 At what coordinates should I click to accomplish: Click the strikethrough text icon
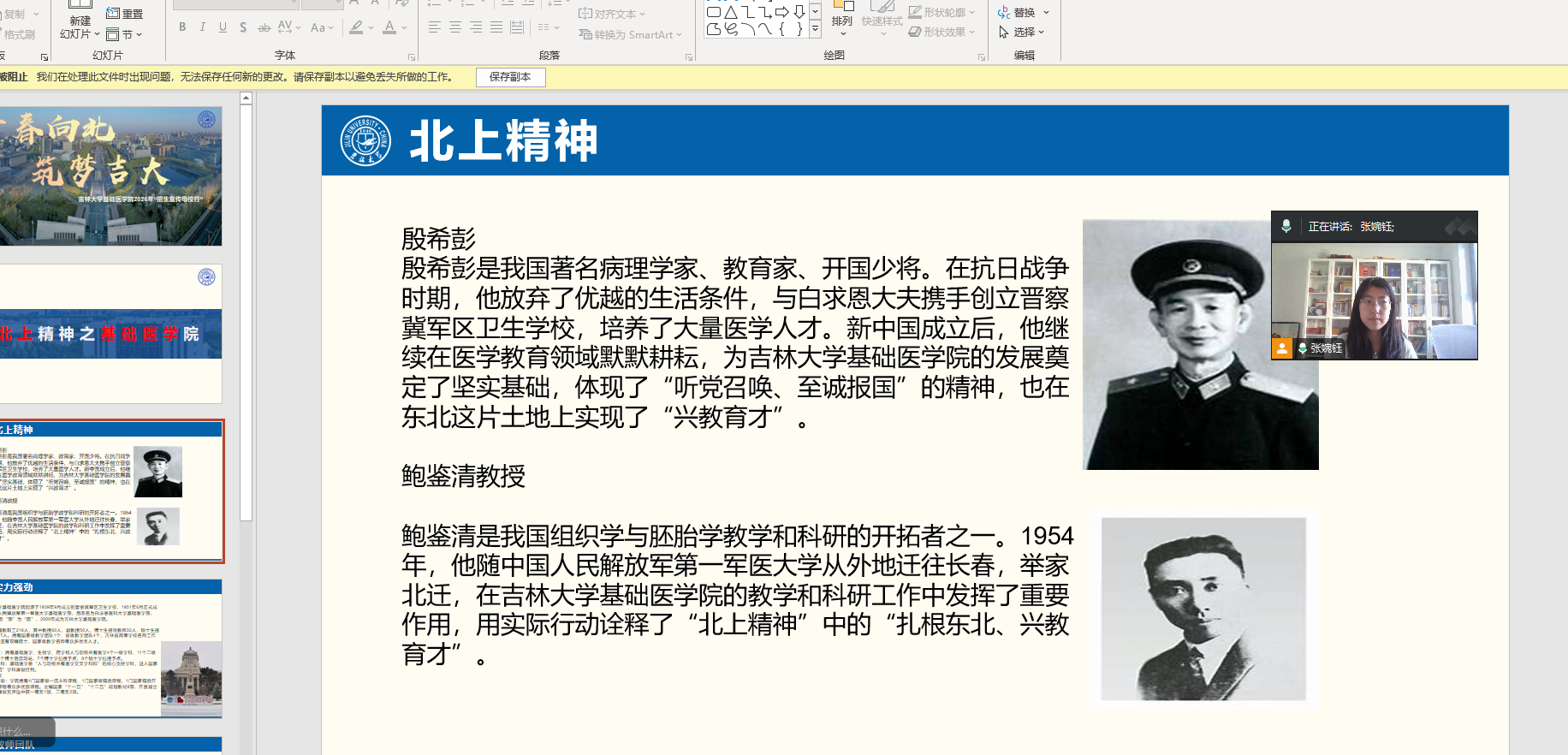click(x=264, y=27)
